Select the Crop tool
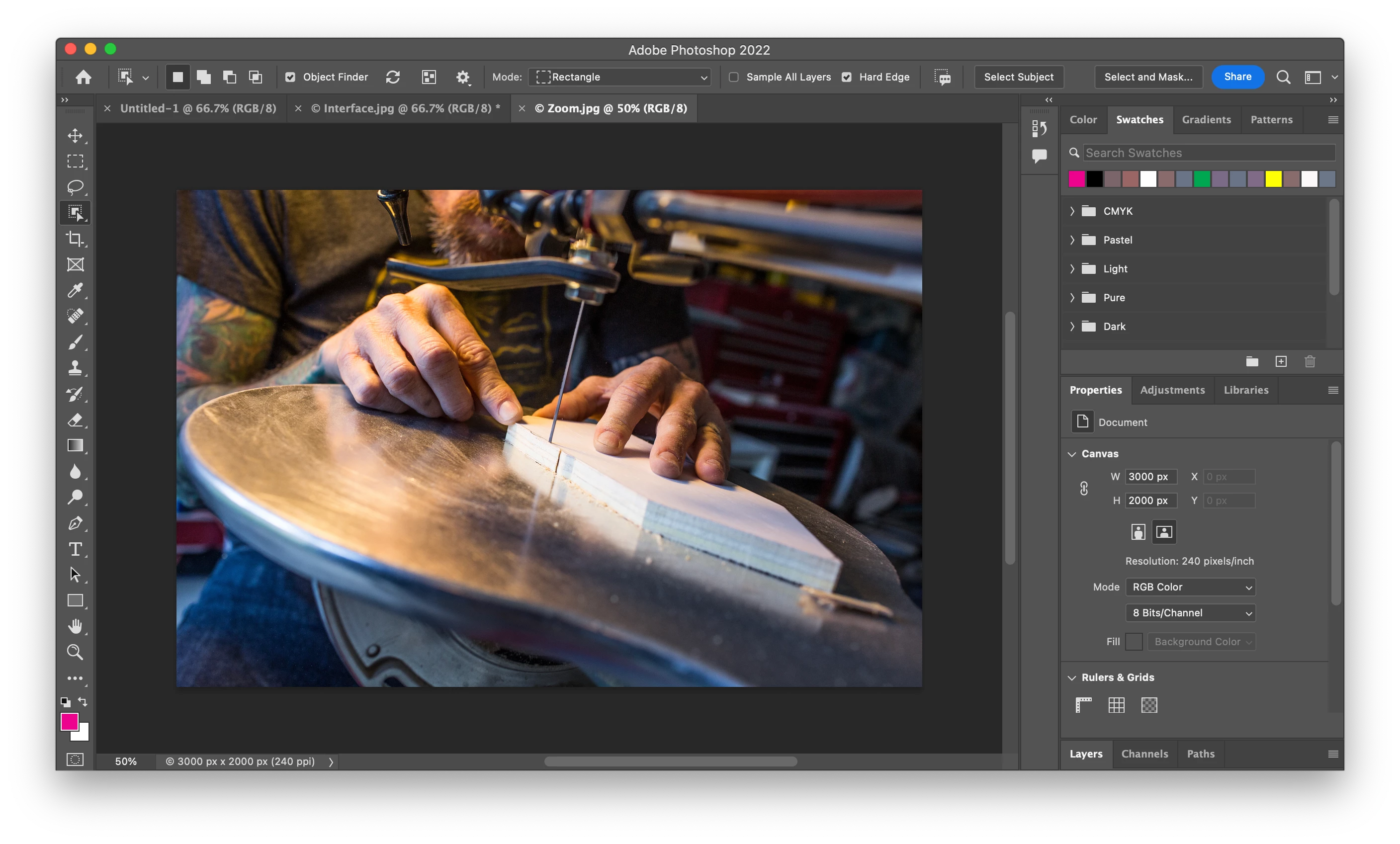This screenshot has height=844, width=1400. pyautogui.click(x=75, y=239)
